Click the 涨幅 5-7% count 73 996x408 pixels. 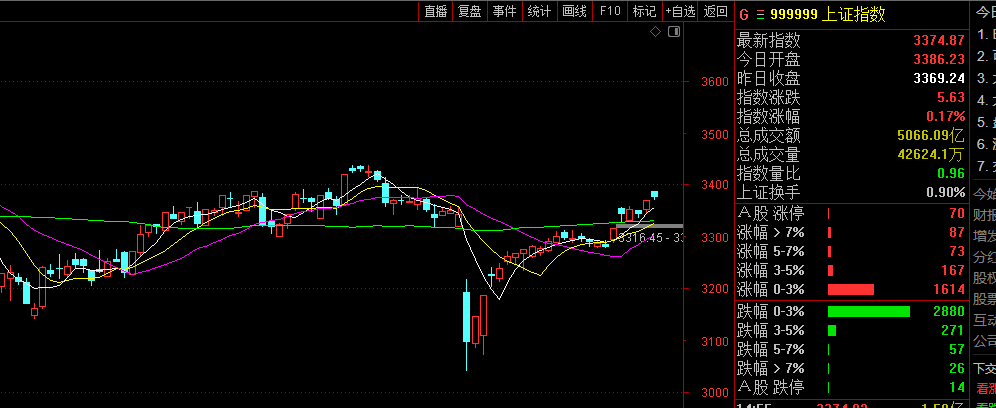point(957,252)
